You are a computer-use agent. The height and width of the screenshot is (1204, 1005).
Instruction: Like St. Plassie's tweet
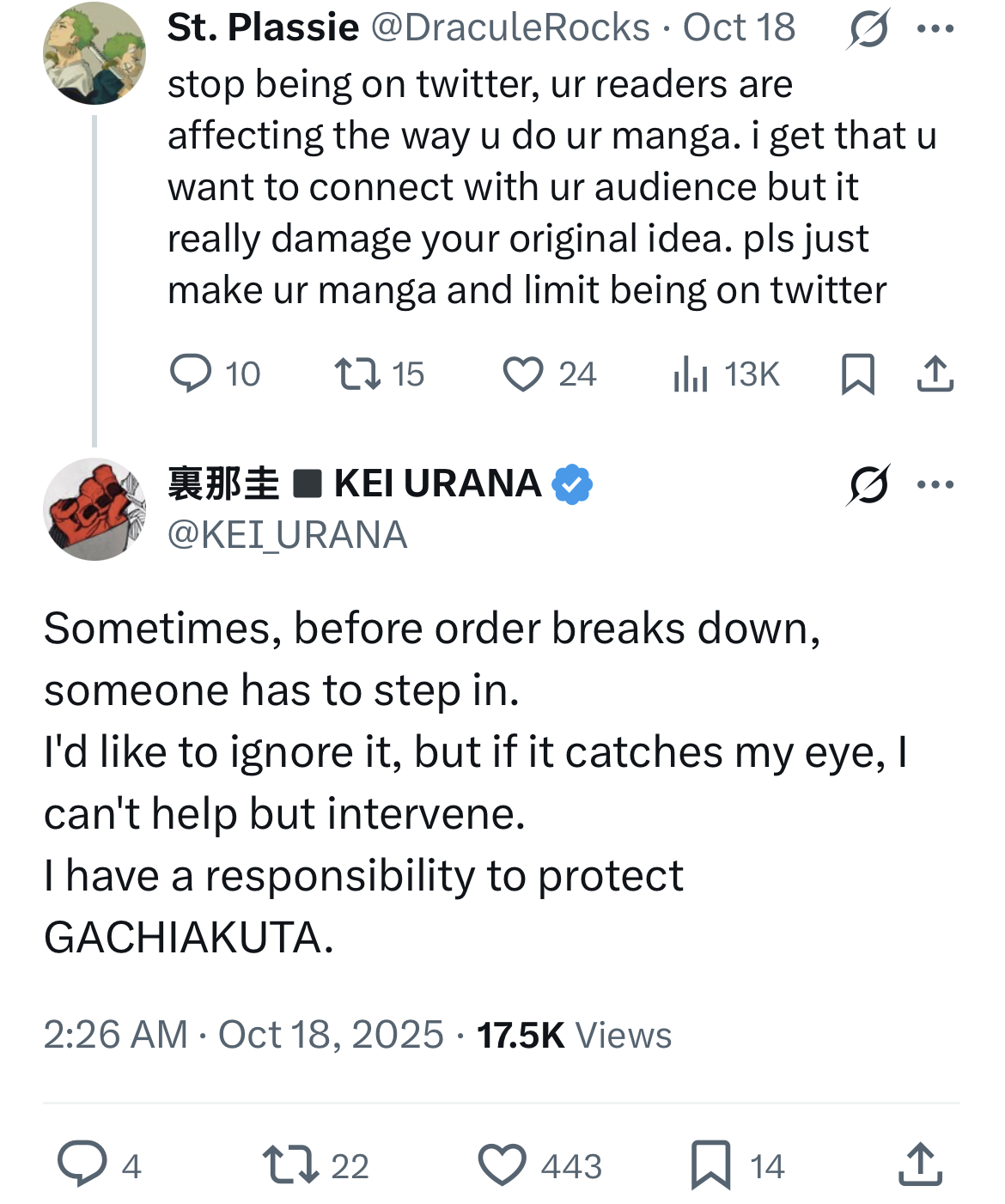523,374
